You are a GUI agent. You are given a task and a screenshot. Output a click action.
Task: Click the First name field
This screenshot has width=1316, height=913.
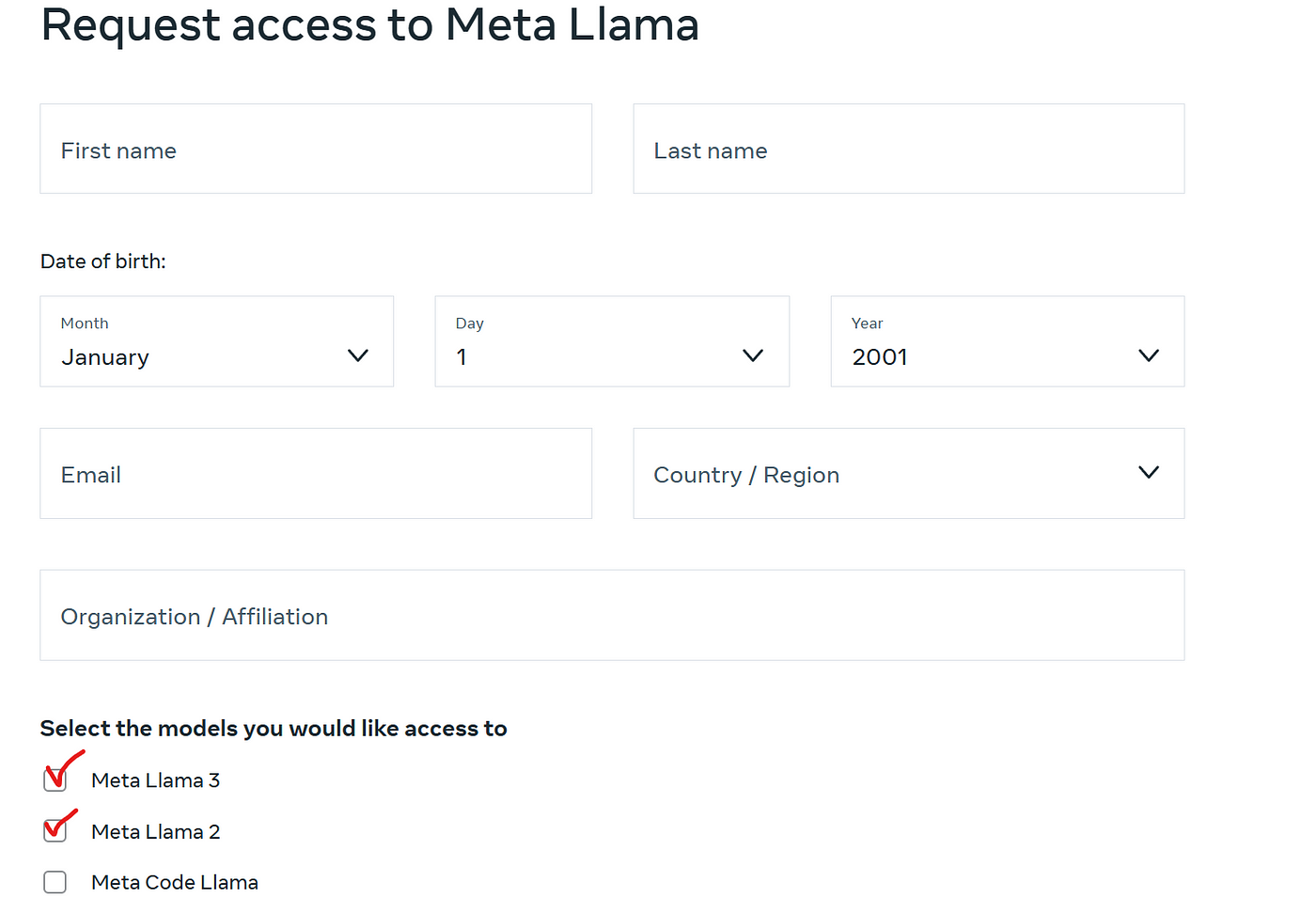click(x=316, y=150)
